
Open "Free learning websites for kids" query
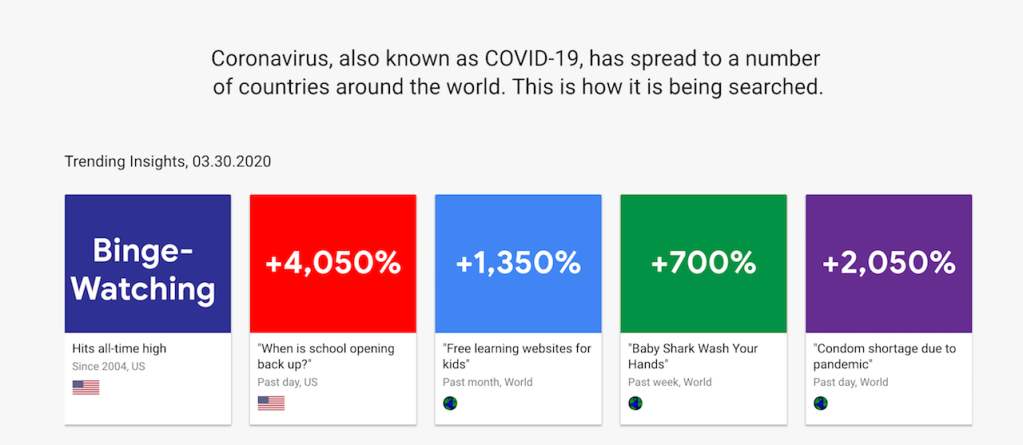pyautogui.click(x=517, y=357)
